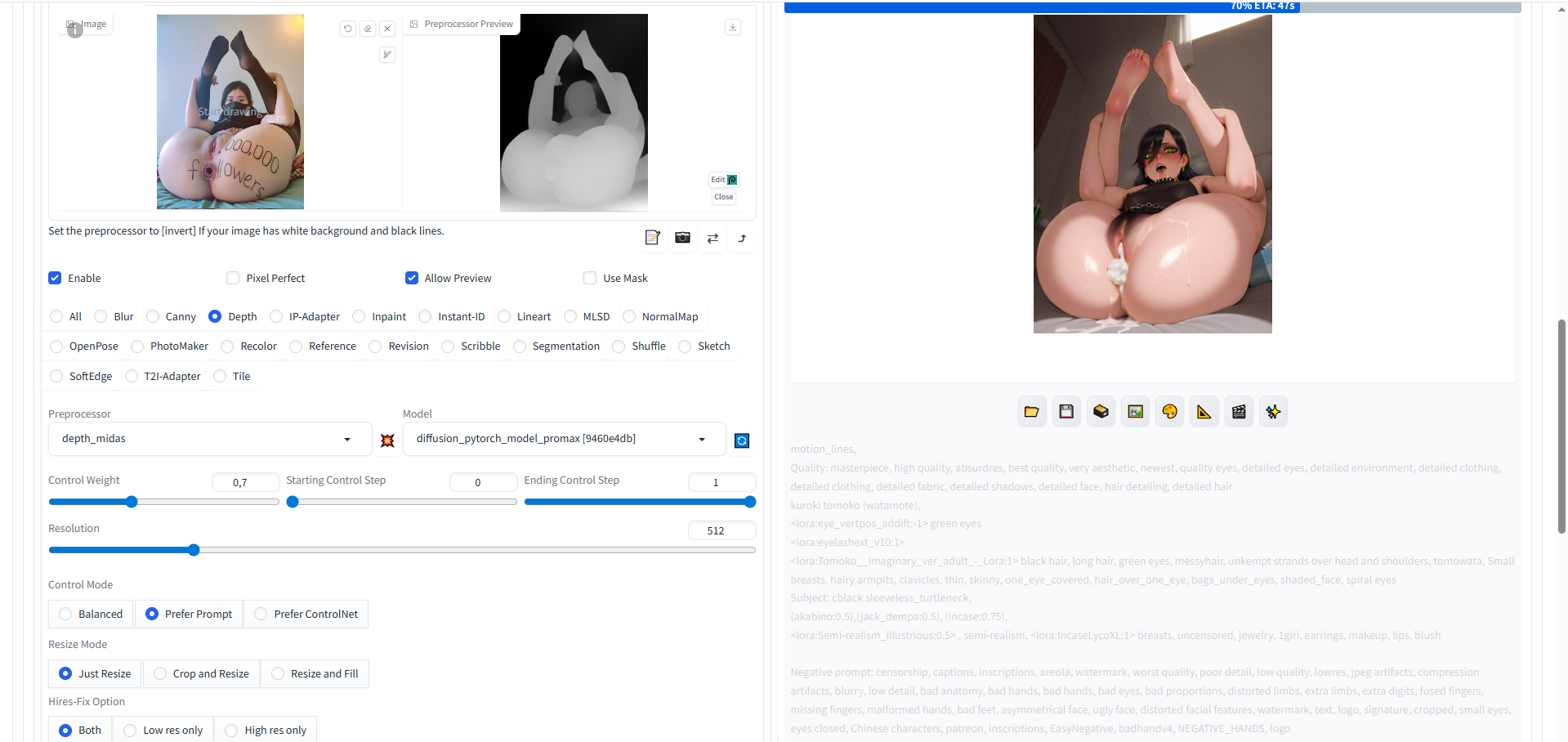Click the Preprocessor Preview label tab

pos(462,24)
